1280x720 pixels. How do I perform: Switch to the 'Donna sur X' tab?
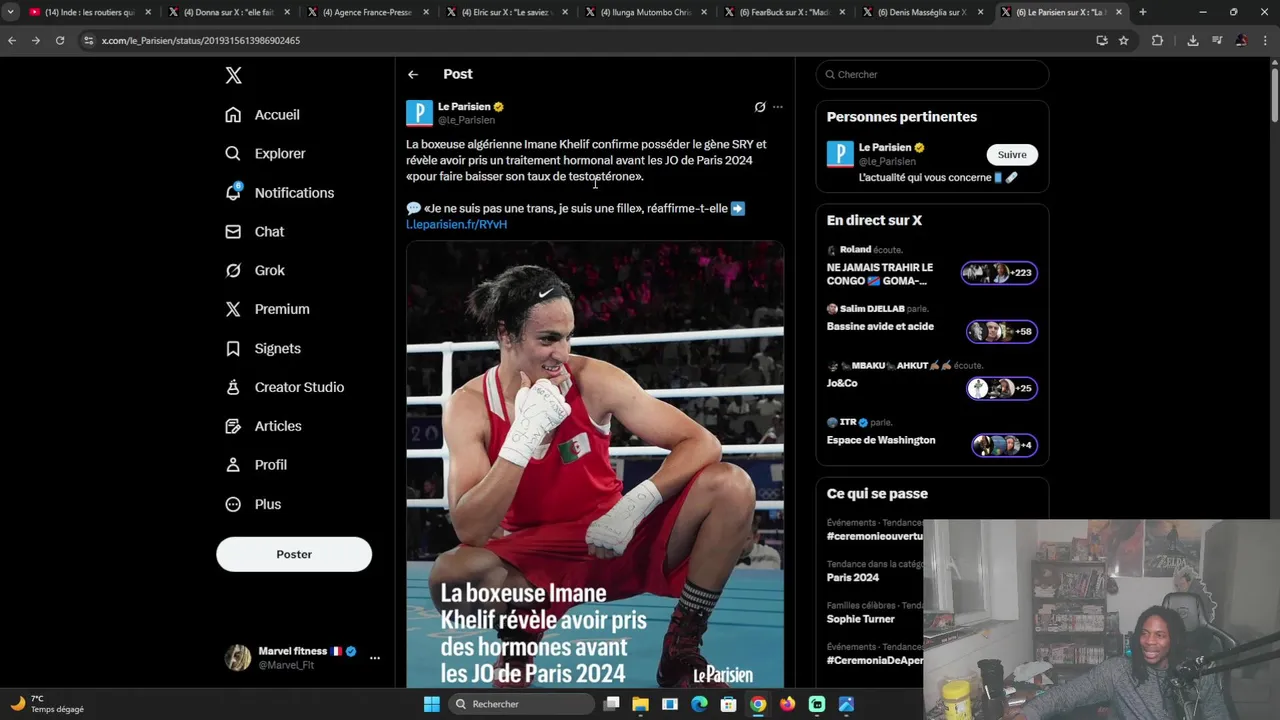(228, 12)
